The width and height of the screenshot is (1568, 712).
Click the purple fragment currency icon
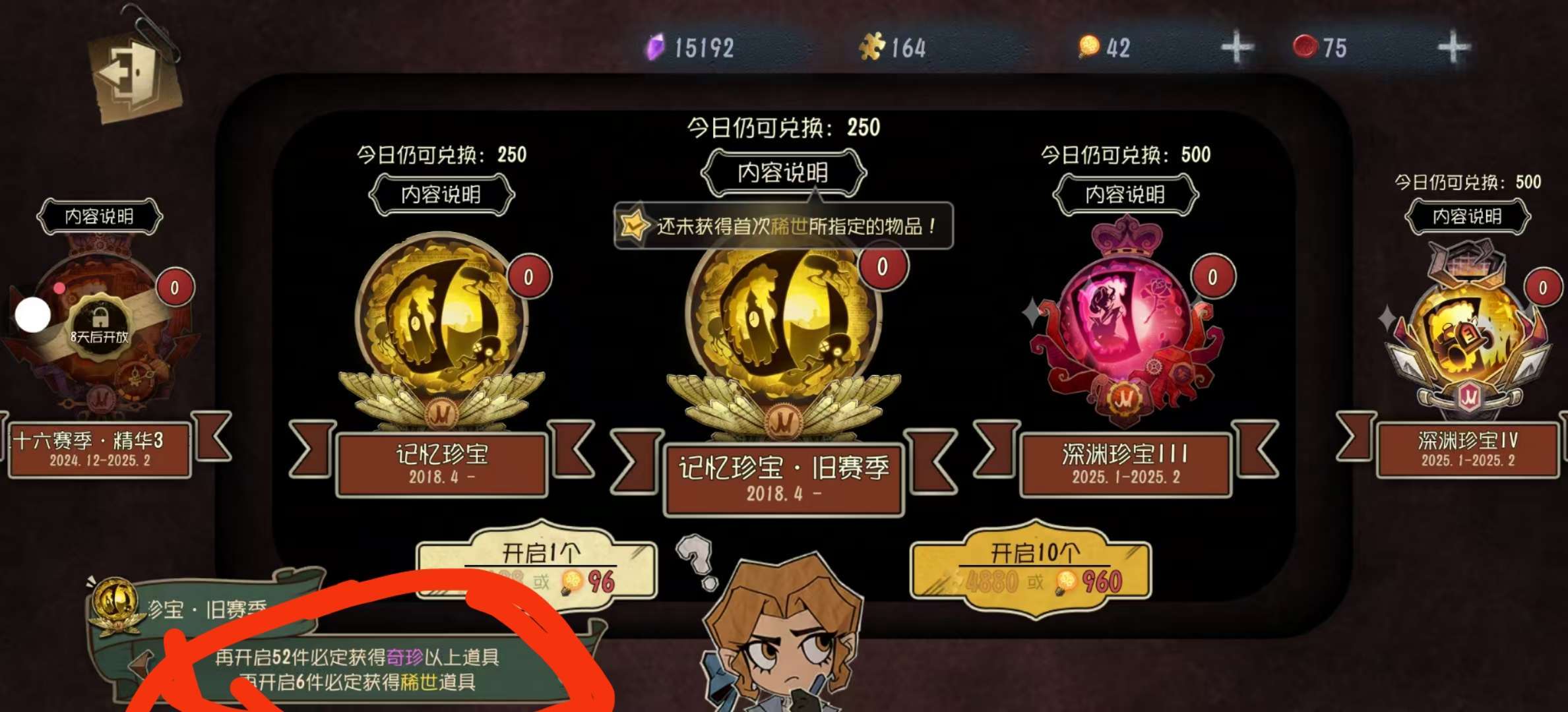[654, 47]
